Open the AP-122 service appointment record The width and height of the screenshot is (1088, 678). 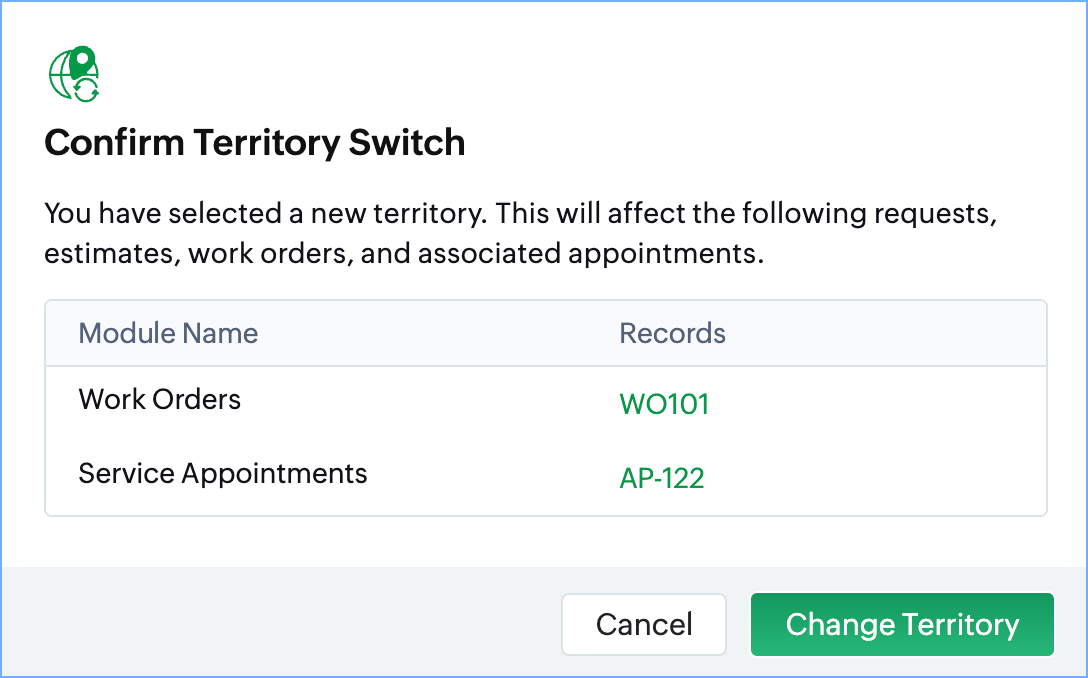[662, 478]
